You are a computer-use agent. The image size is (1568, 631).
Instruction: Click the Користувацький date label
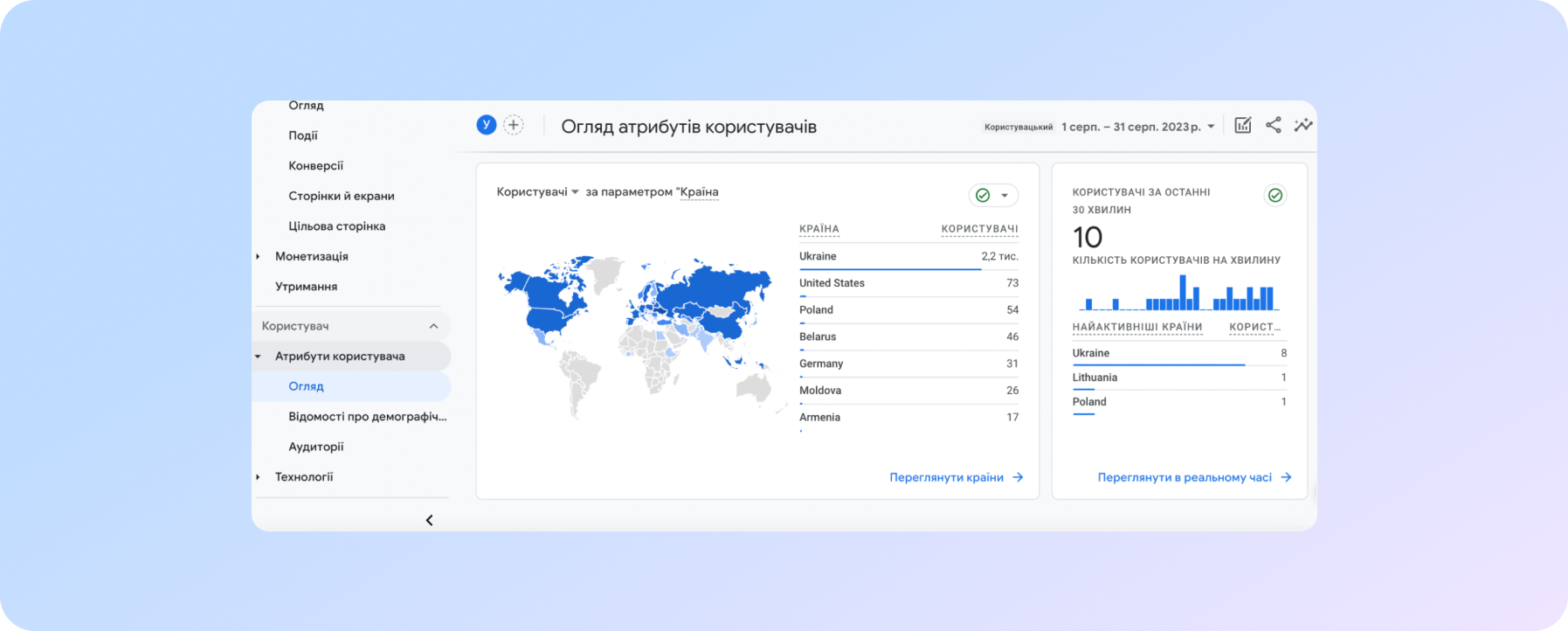(1019, 127)
